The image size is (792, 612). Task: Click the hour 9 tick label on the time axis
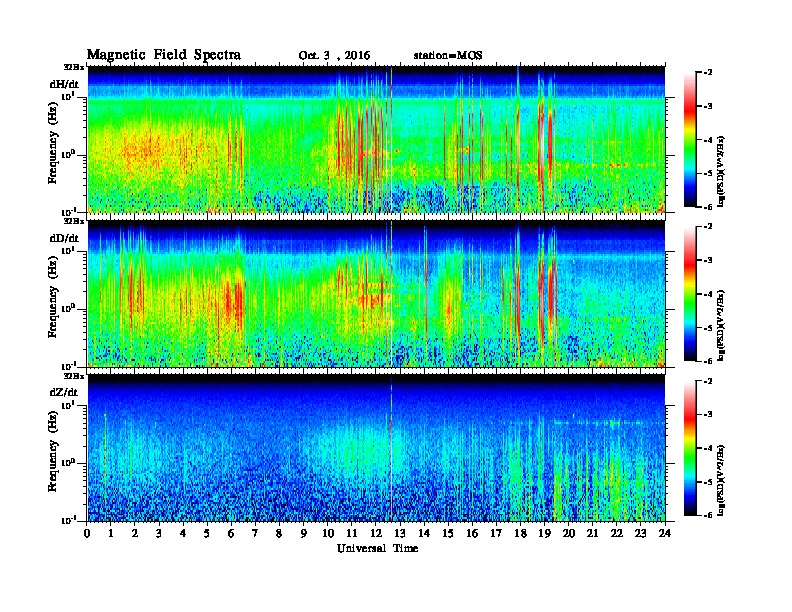pos(304,533)
